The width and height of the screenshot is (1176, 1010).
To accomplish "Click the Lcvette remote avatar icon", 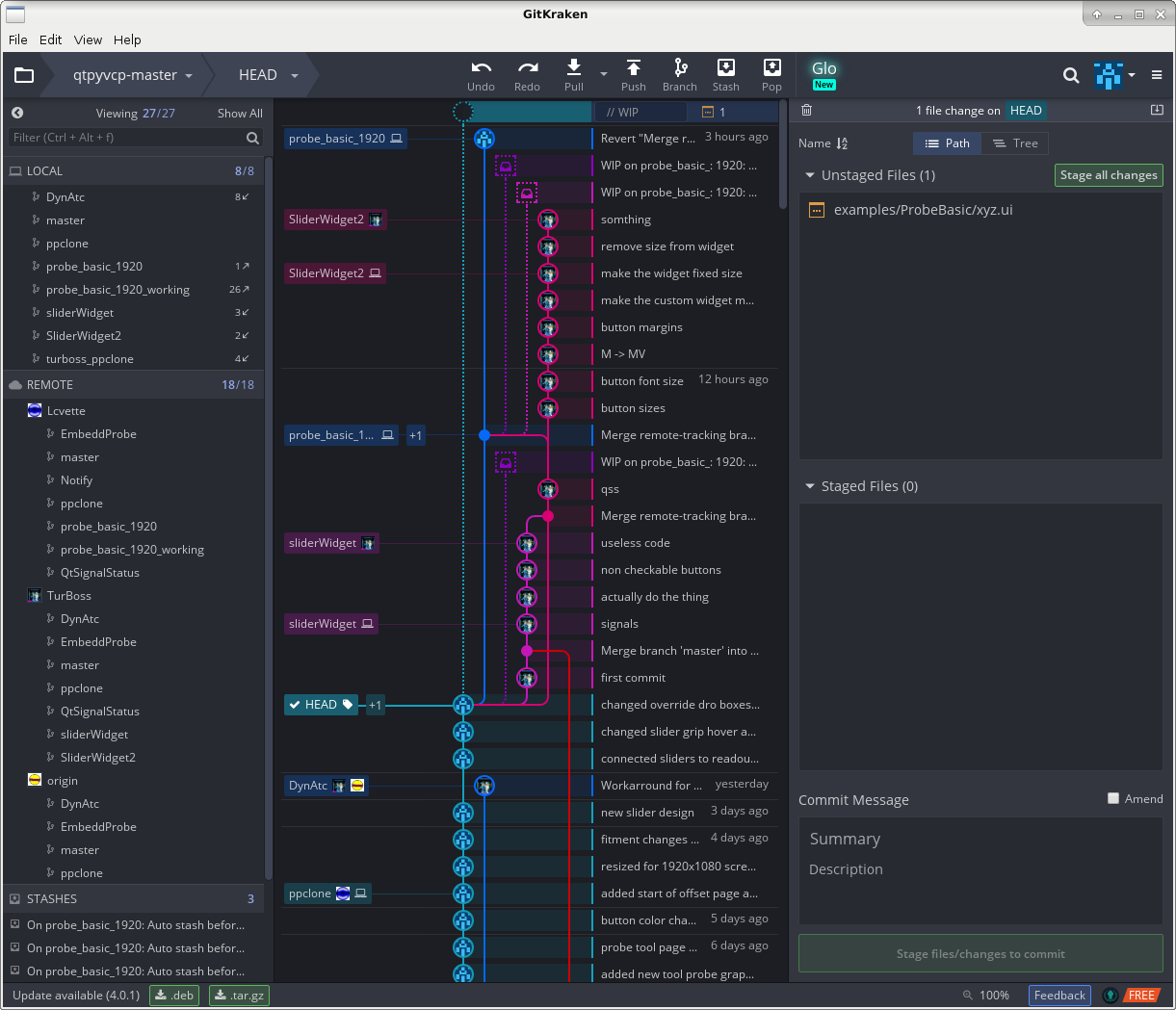I will 35,411.
